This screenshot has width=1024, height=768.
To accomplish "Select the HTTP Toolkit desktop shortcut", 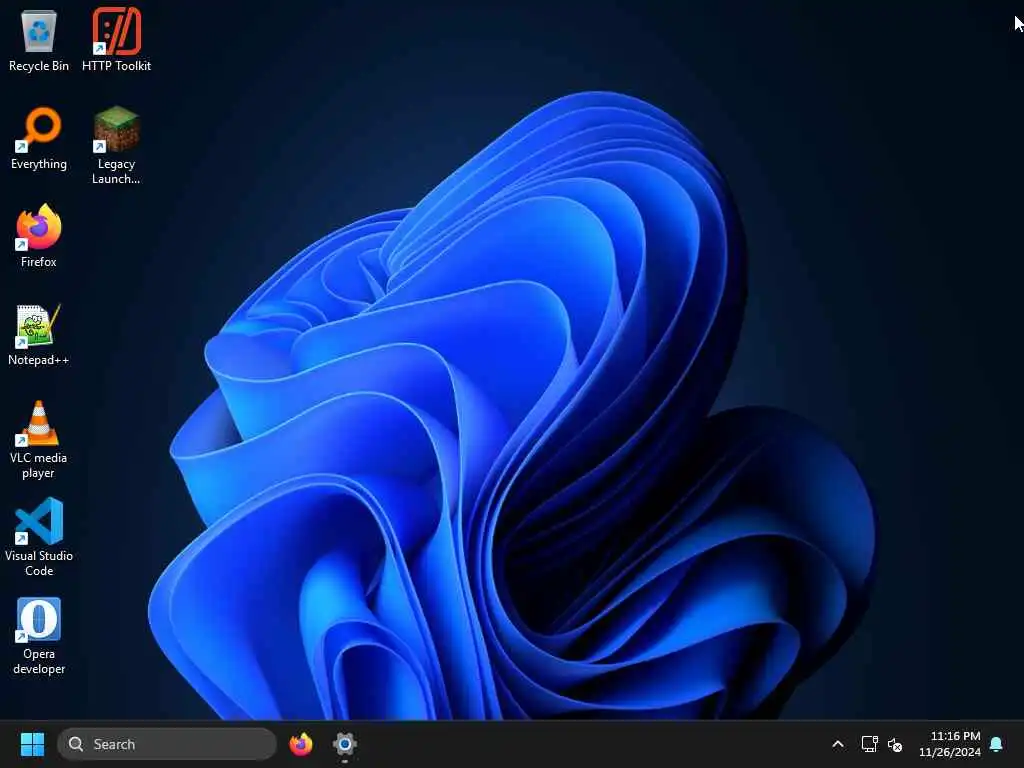I will tap(116, 39).
